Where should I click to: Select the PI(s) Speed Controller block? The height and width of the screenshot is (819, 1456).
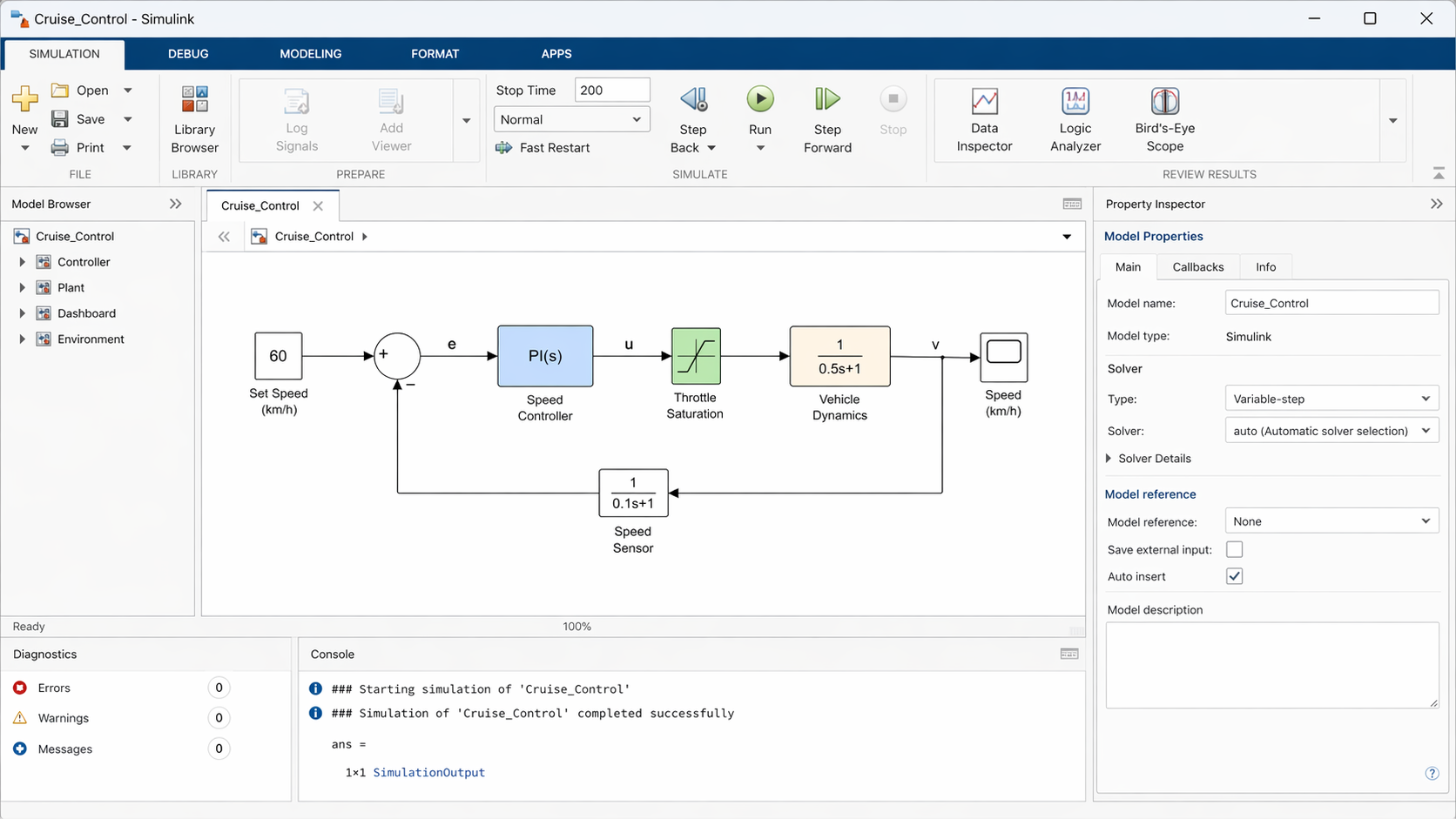[x=545, y=356]
